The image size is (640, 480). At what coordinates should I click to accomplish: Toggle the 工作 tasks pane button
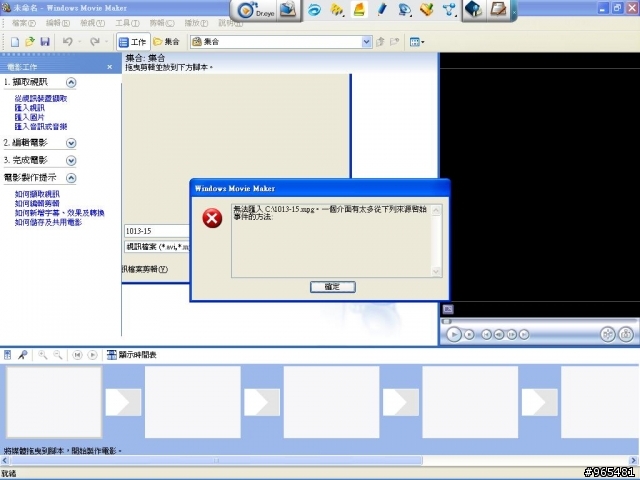click(x=133, y=42)
